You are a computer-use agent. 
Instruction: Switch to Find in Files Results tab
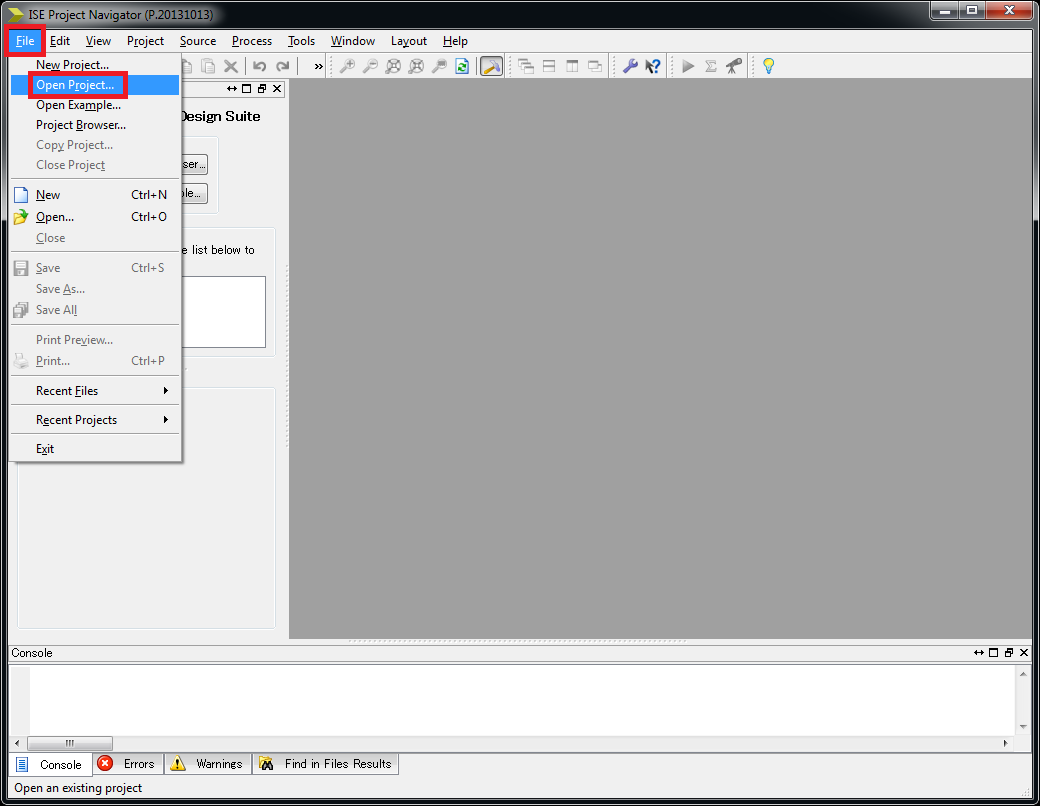[326, 764]
